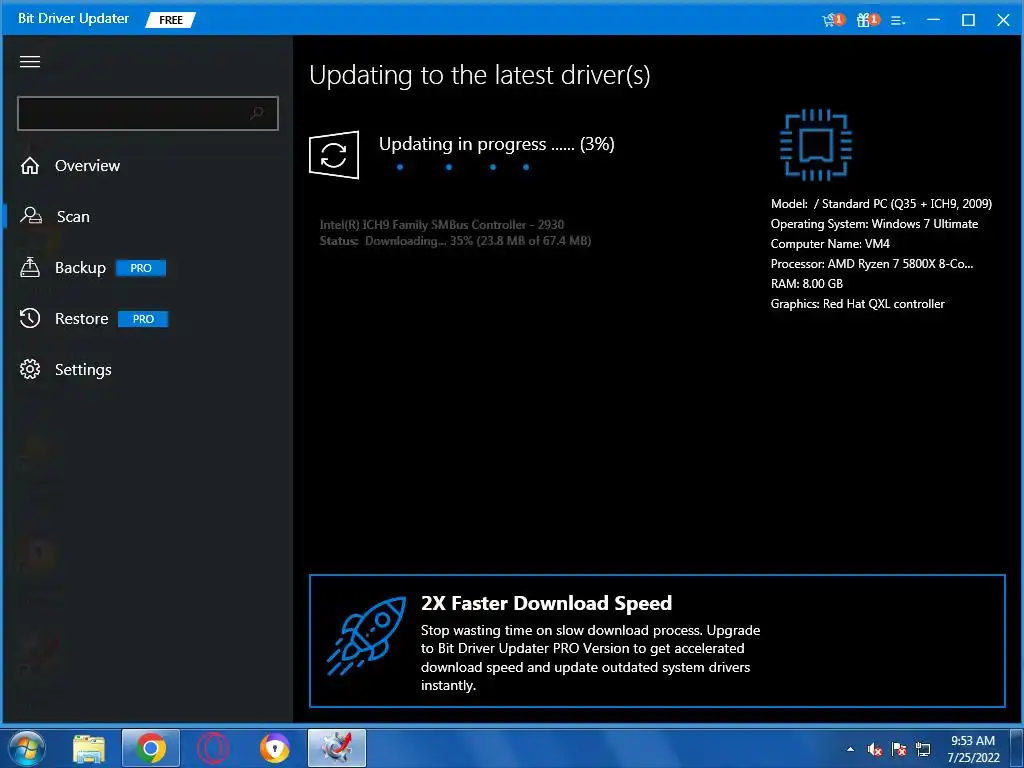
Task: Click the Settings gear icon
Action: (x=30, y=369)
